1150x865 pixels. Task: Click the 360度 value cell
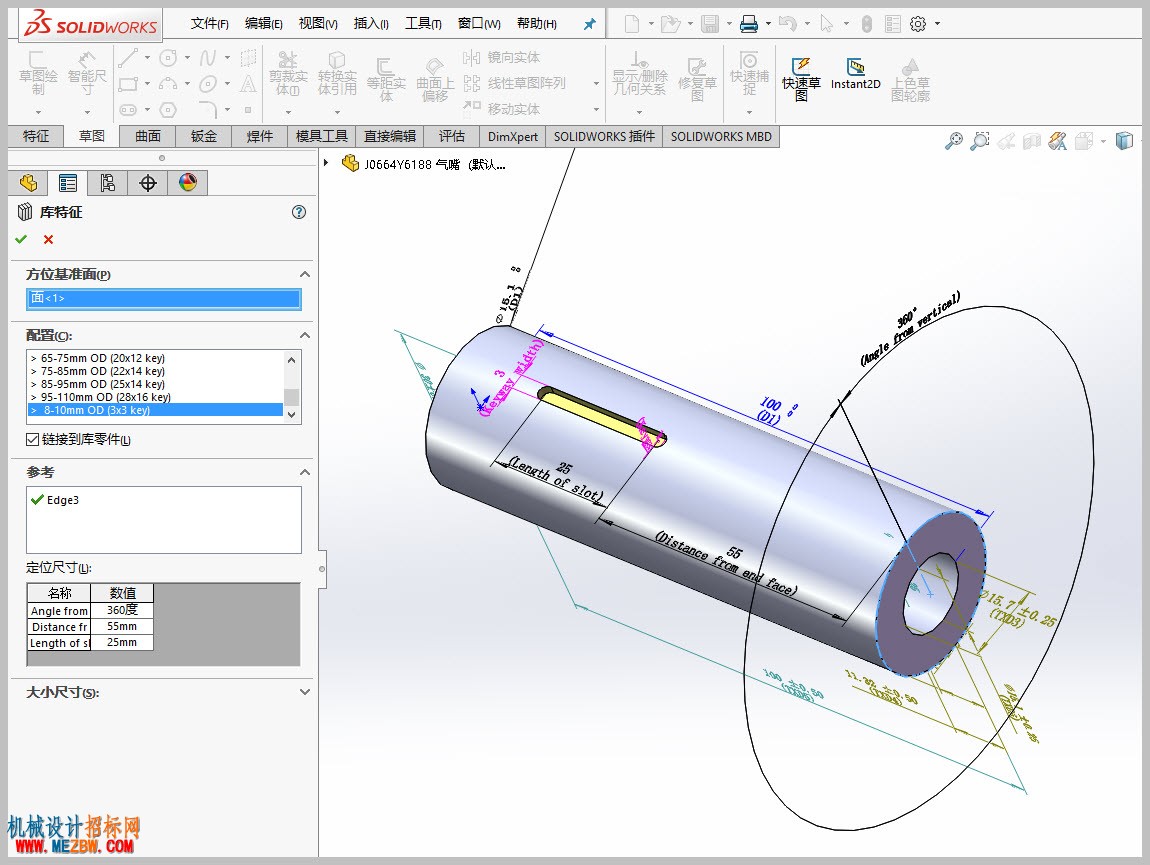tap(122, 610)
